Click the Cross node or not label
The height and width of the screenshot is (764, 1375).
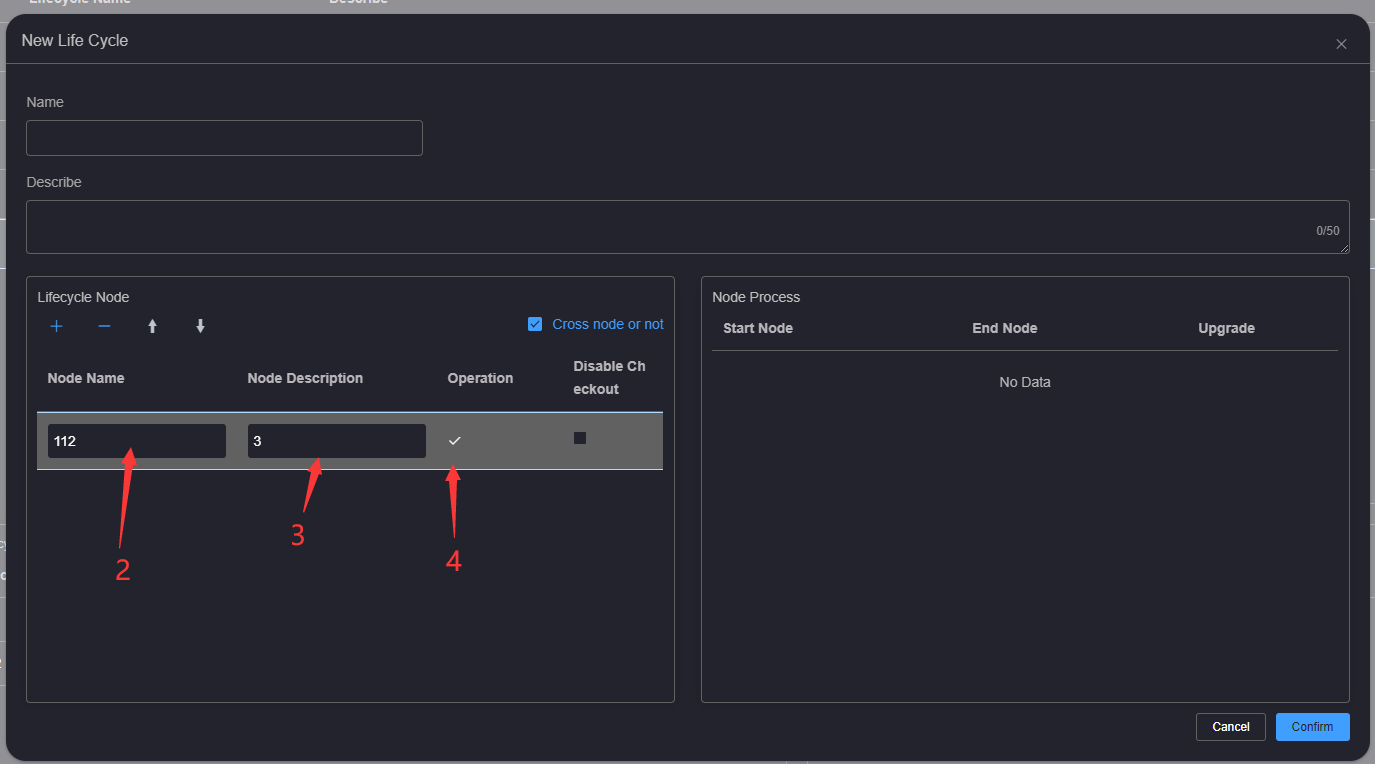coord(608,324)
